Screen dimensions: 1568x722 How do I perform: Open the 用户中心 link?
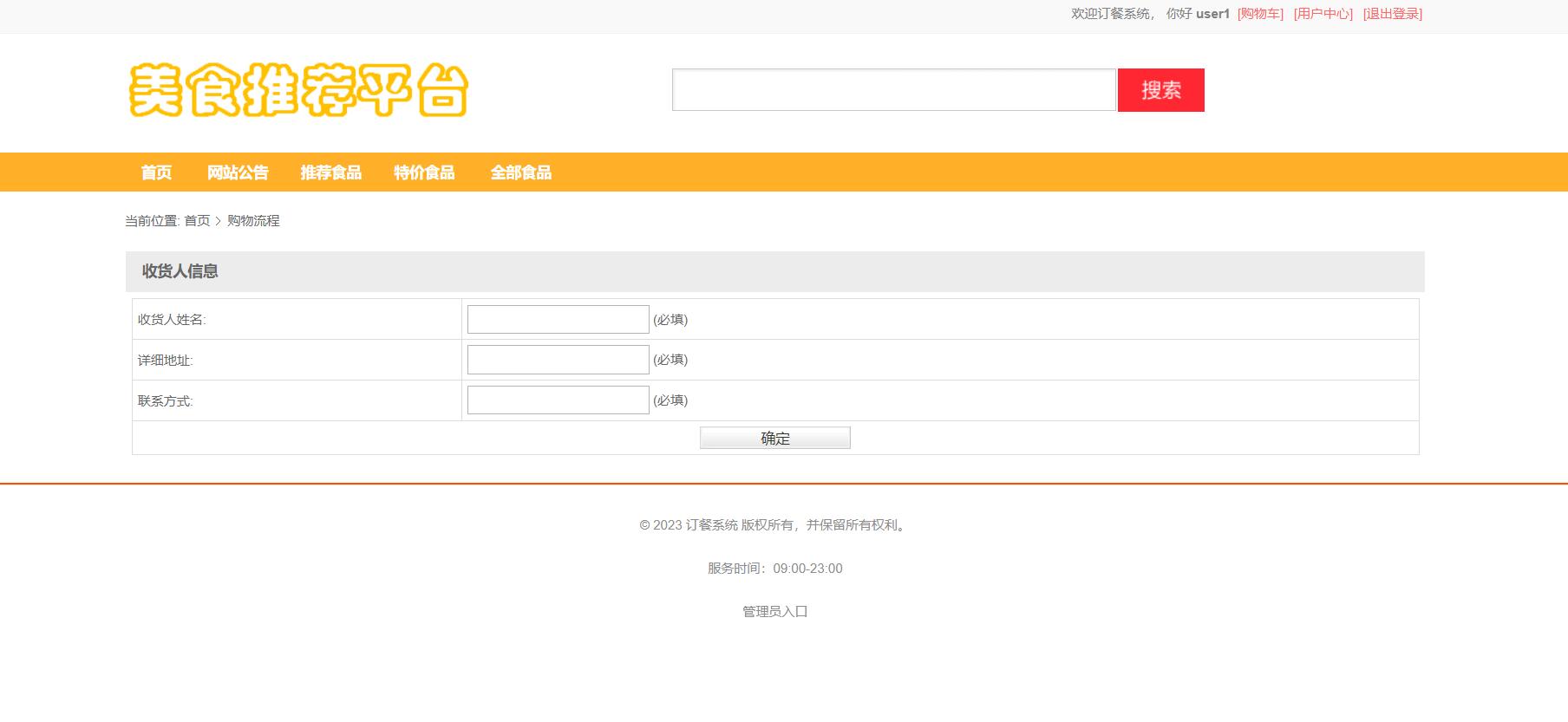[x=1323, y=14]
